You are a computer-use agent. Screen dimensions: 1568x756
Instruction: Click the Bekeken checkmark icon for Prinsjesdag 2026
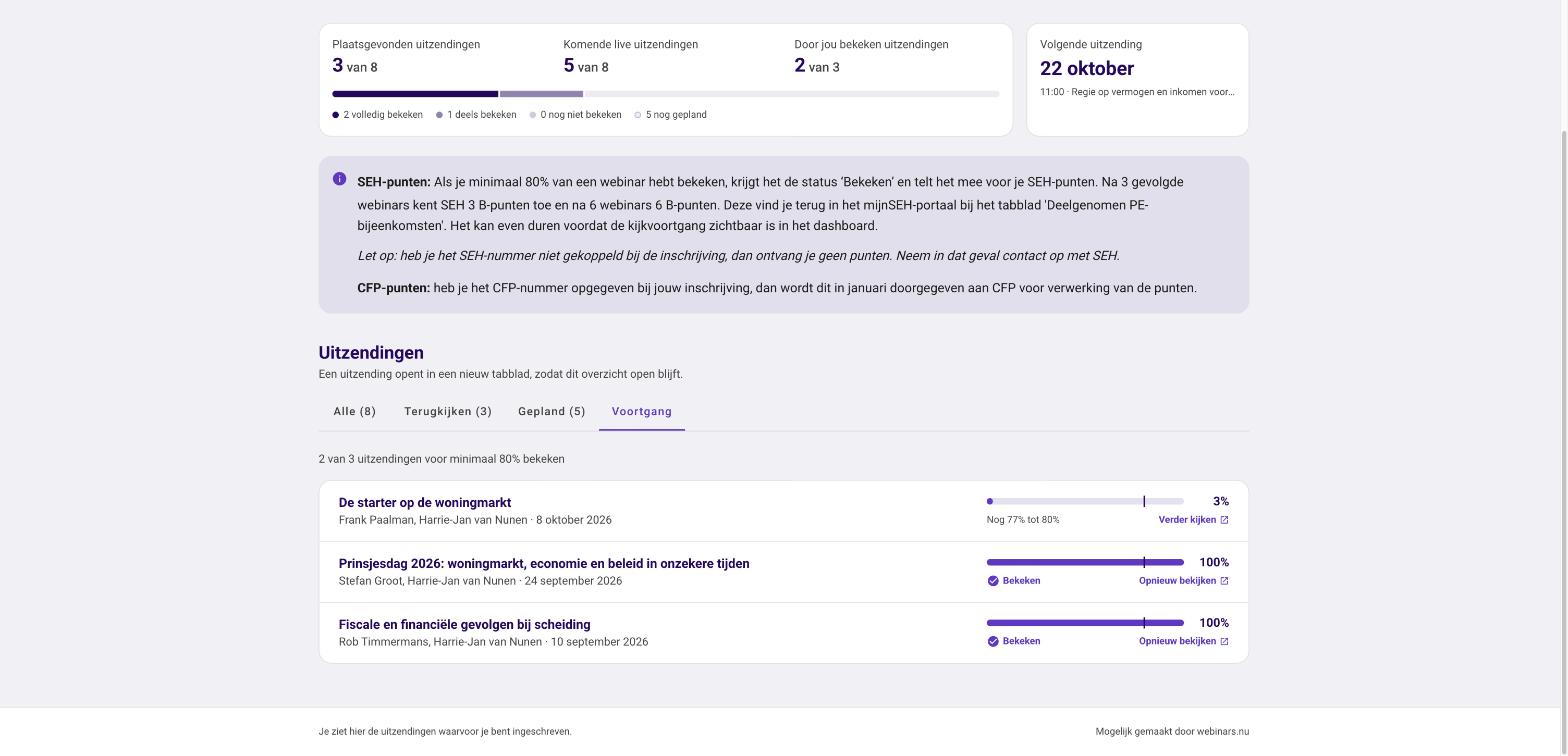[993, 581]
